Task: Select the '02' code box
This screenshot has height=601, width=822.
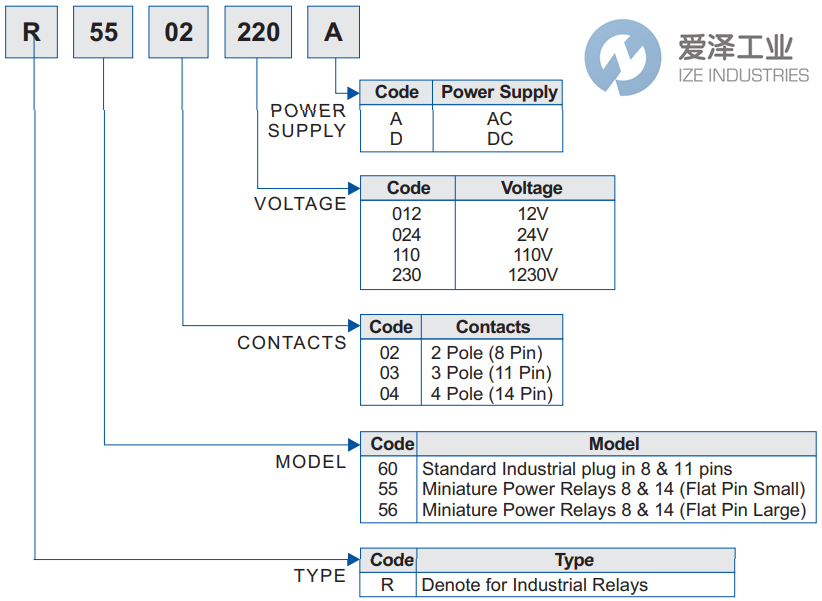Action: coord(178,32)
